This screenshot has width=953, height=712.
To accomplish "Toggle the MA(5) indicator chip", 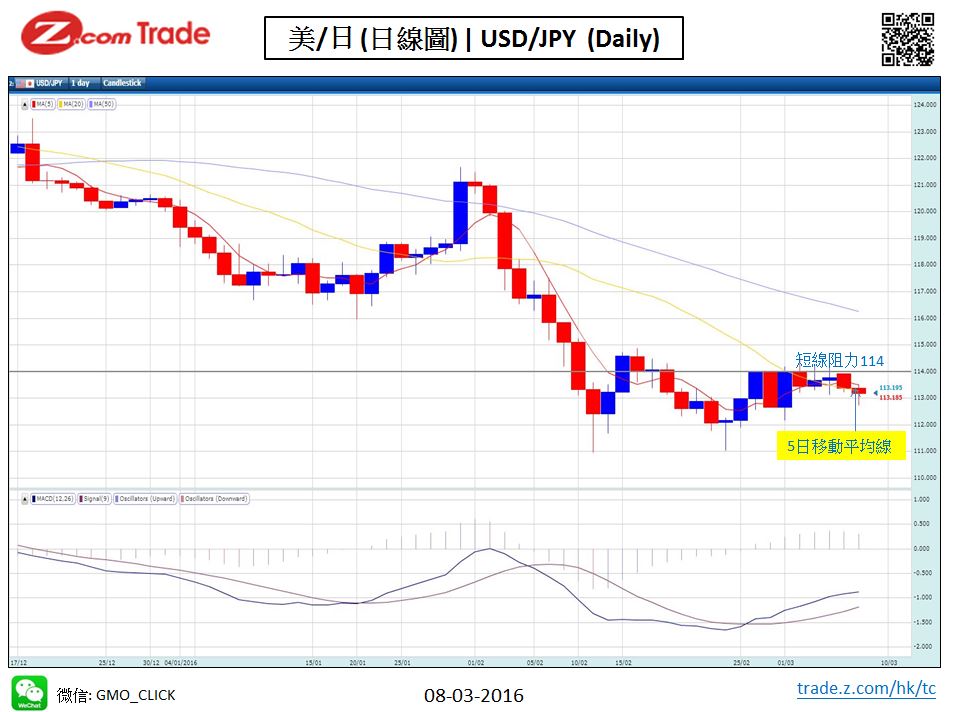I will (43, 105).
